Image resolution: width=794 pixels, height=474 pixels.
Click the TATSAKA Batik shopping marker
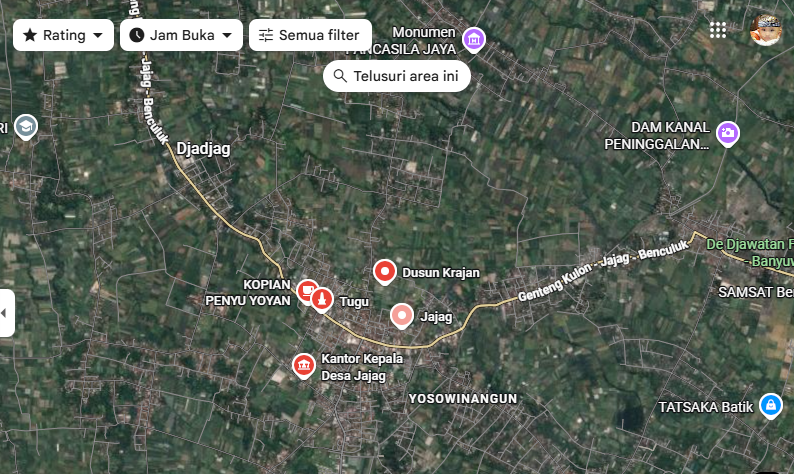[x=771, y=406]
